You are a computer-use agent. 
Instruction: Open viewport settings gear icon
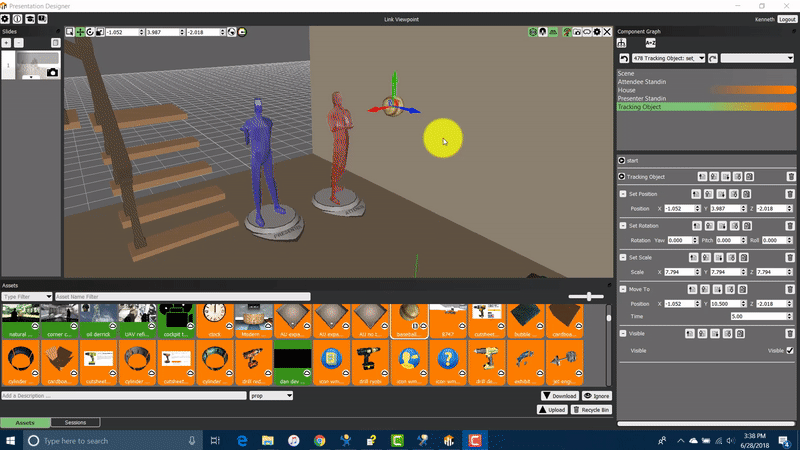pyautogui.click(x=597, y=32)
